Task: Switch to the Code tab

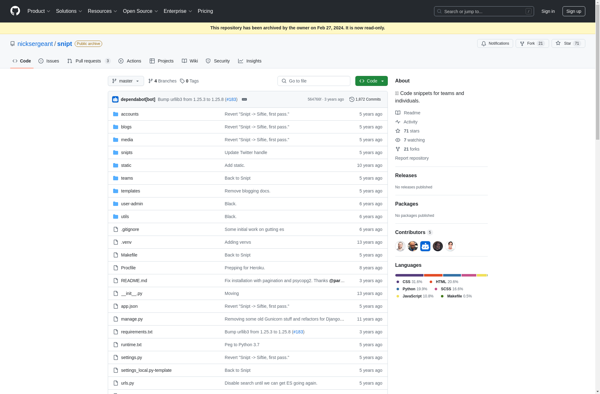Action: [22, 61]
